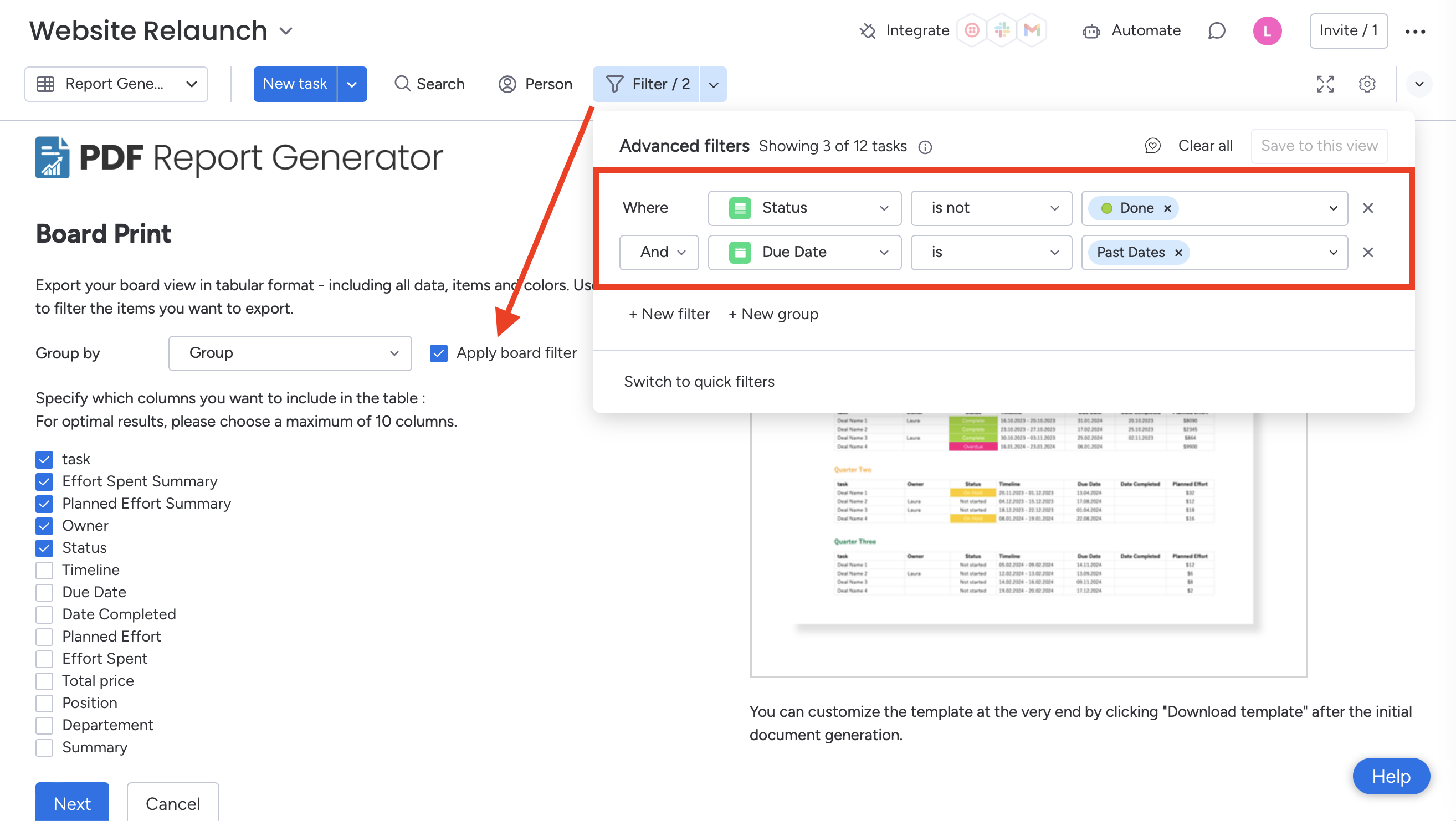Click the New task button
Viewport: 1456px width, 821px height.
(295, 84)
